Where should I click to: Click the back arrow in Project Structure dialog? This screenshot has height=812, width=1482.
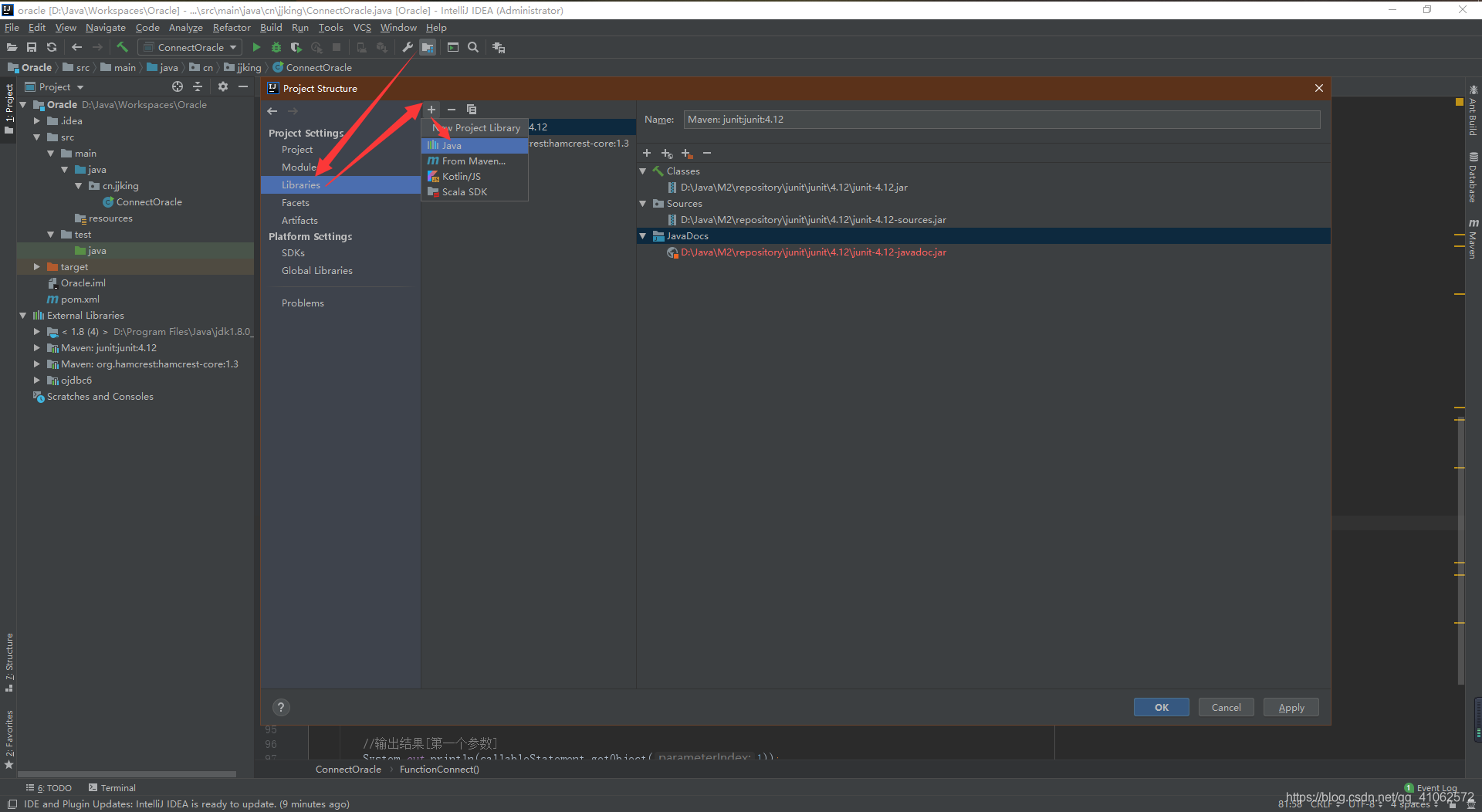click(x=272, y=111)
